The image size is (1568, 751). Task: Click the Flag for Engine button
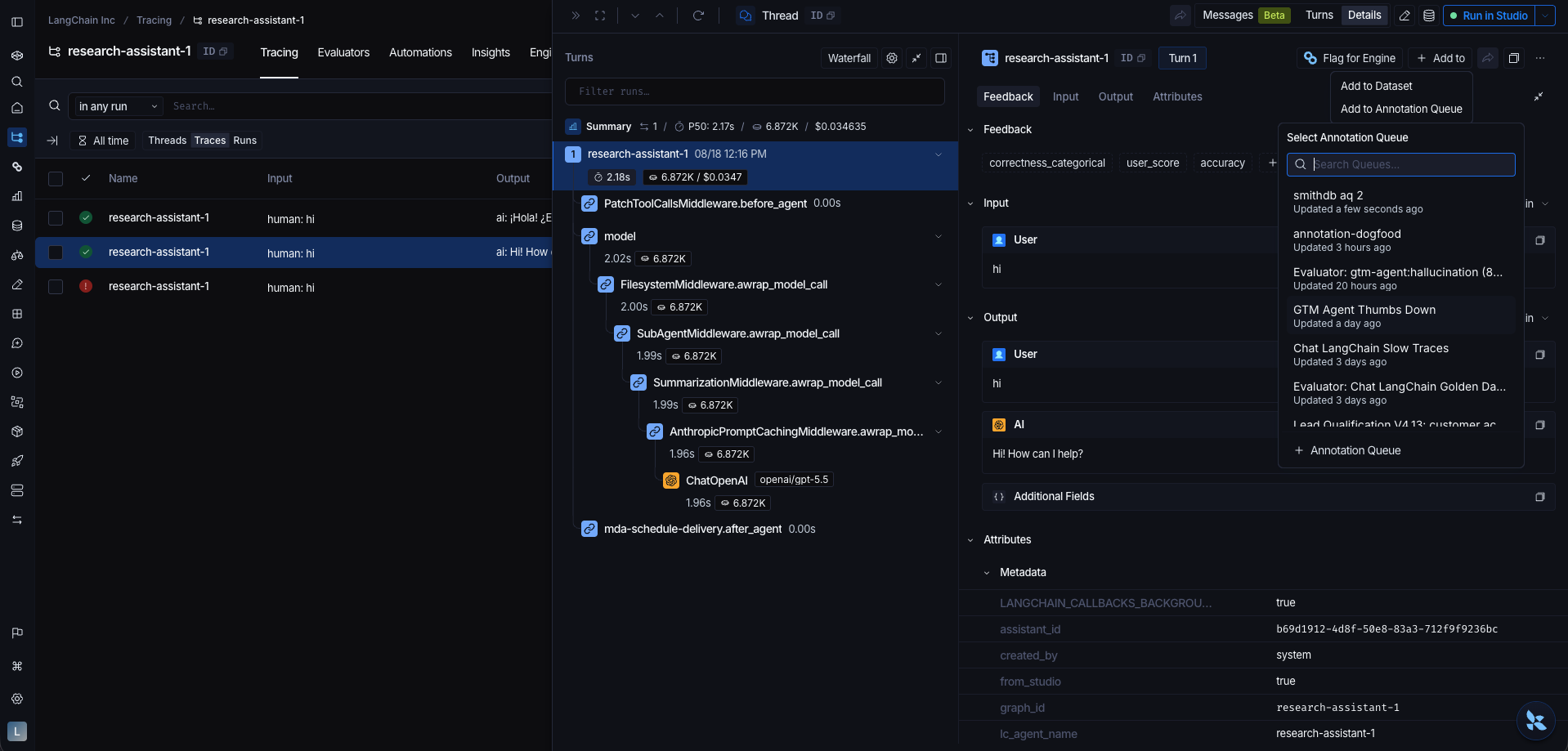(1350, 58)
